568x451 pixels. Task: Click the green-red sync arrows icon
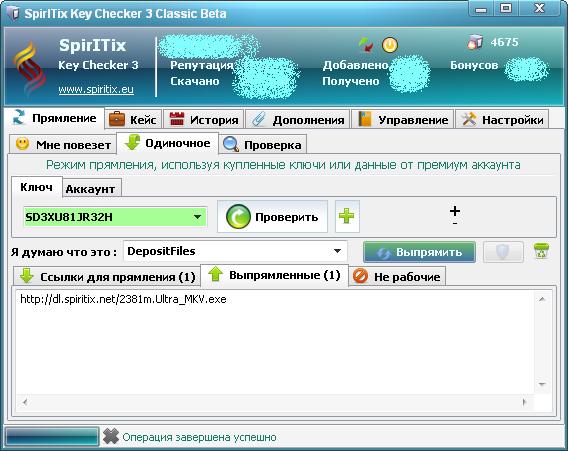(366, 45)
